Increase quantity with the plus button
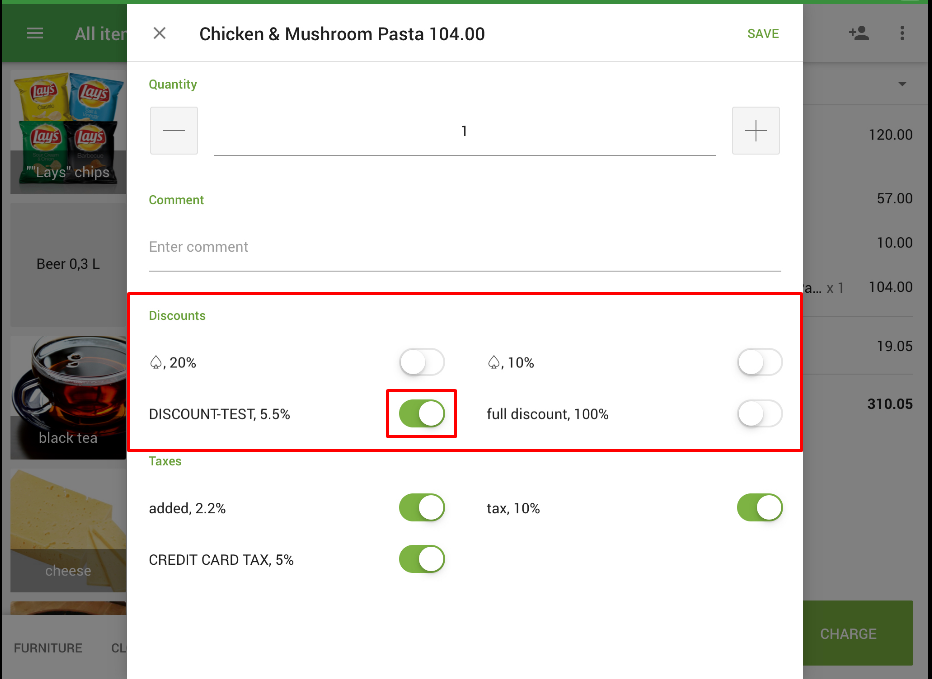The image size is (932, 679). [x=755, y=131]
